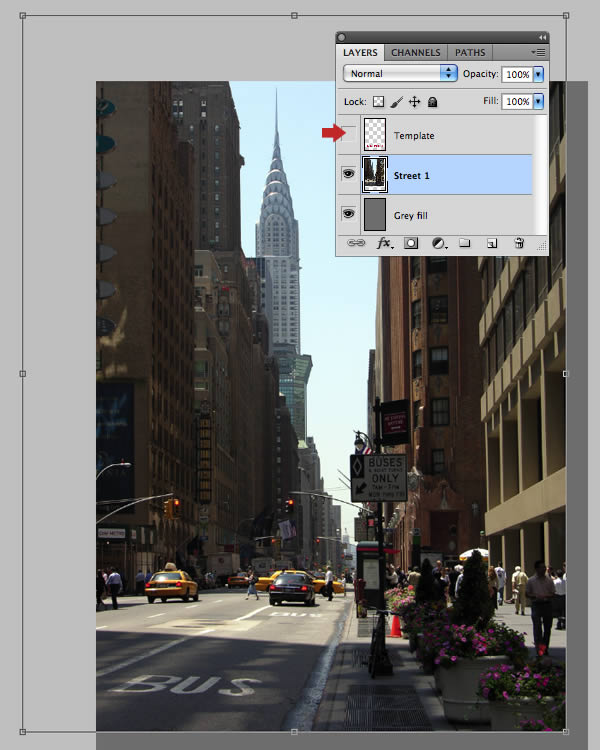This screenshot has width=600, height=750.
Task: Select the Street 1 layer name
Action: coord(411,176)
